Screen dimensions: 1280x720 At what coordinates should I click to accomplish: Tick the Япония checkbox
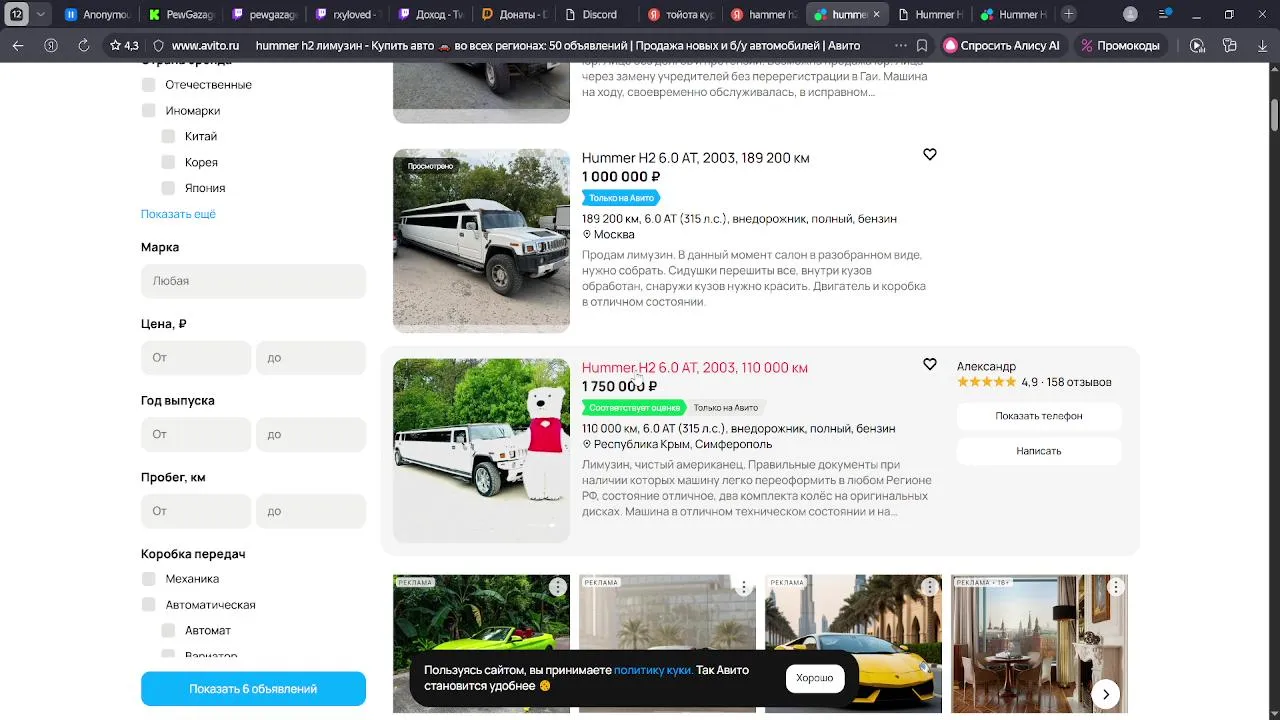click(x=168, y=188)
